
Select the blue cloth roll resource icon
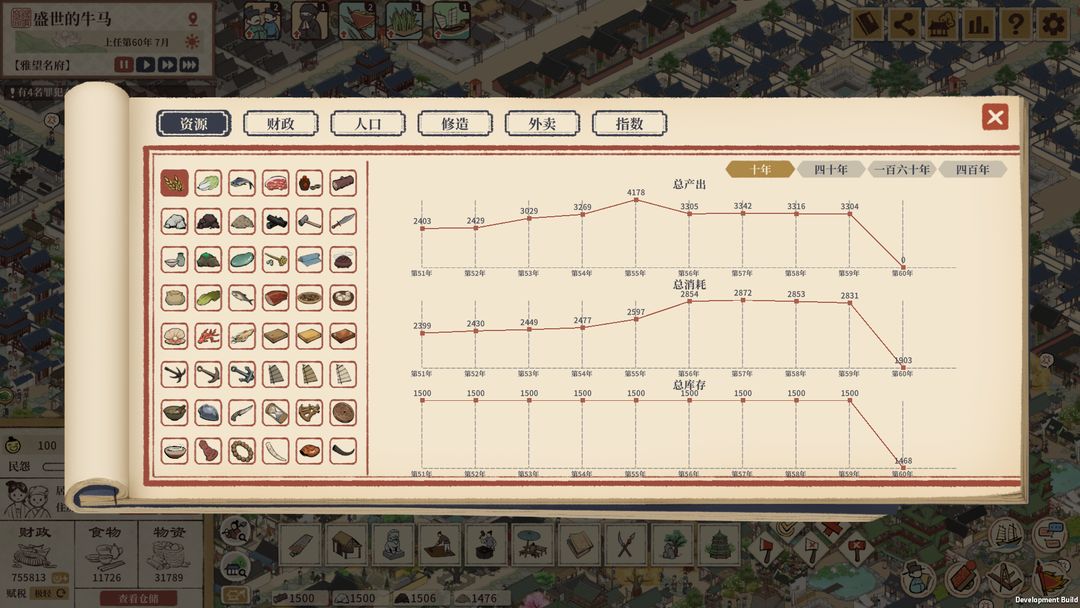(x=309, y=259)
